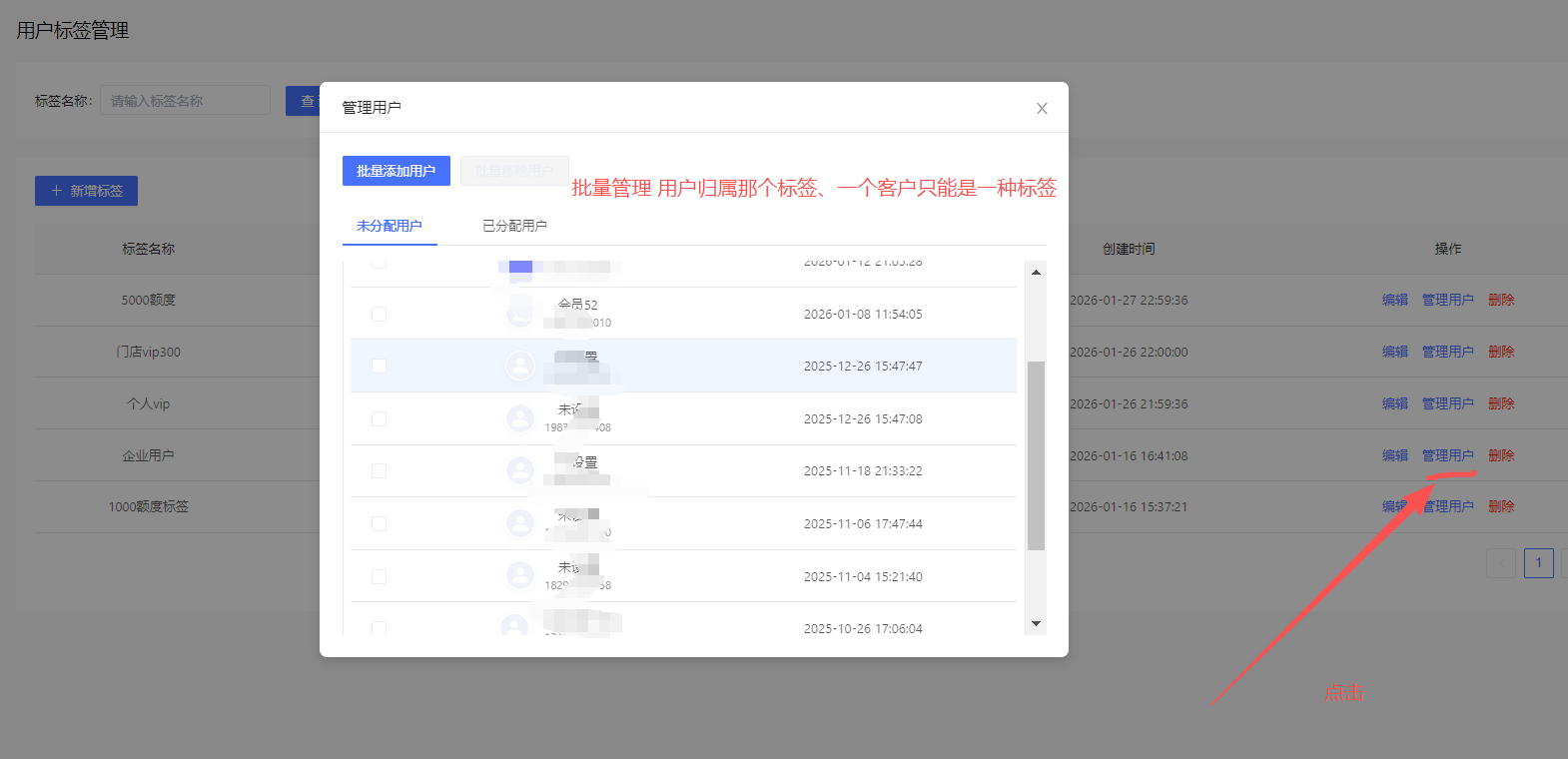Tick the checkbox for the 2026-01-08 11:54:05 user
The image size is (1568, 759).
coord(379,314)
